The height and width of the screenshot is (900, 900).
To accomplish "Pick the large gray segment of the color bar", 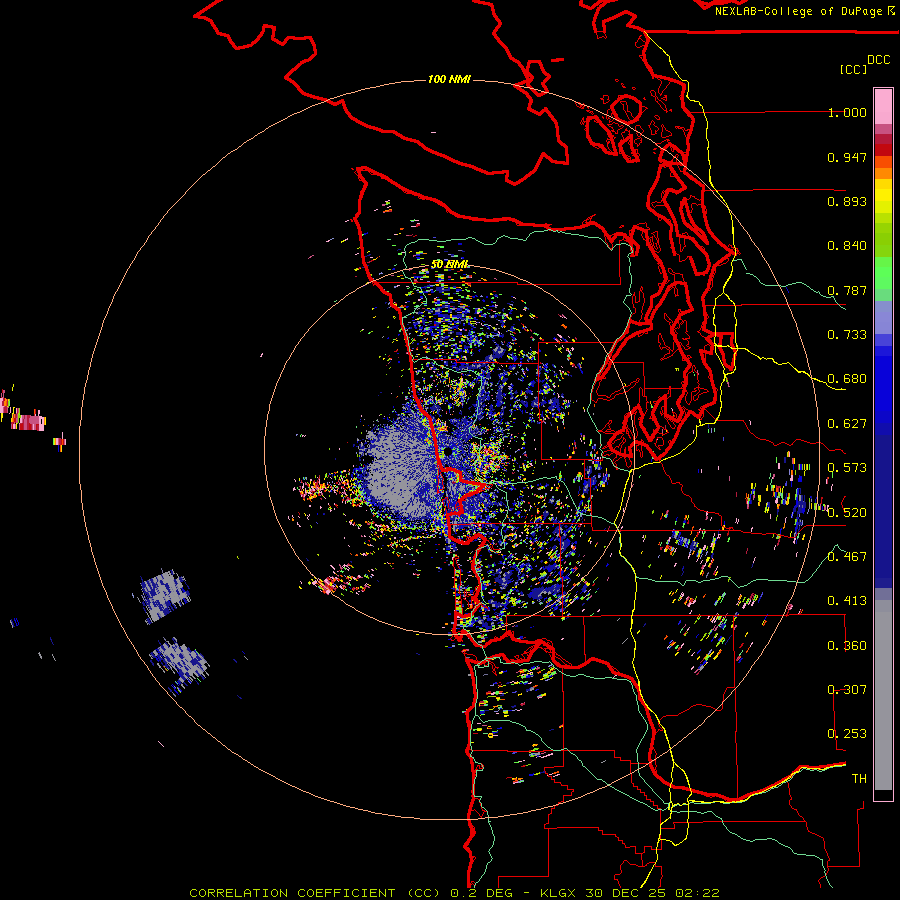I will pyautogui.click(x=883, y=695).
